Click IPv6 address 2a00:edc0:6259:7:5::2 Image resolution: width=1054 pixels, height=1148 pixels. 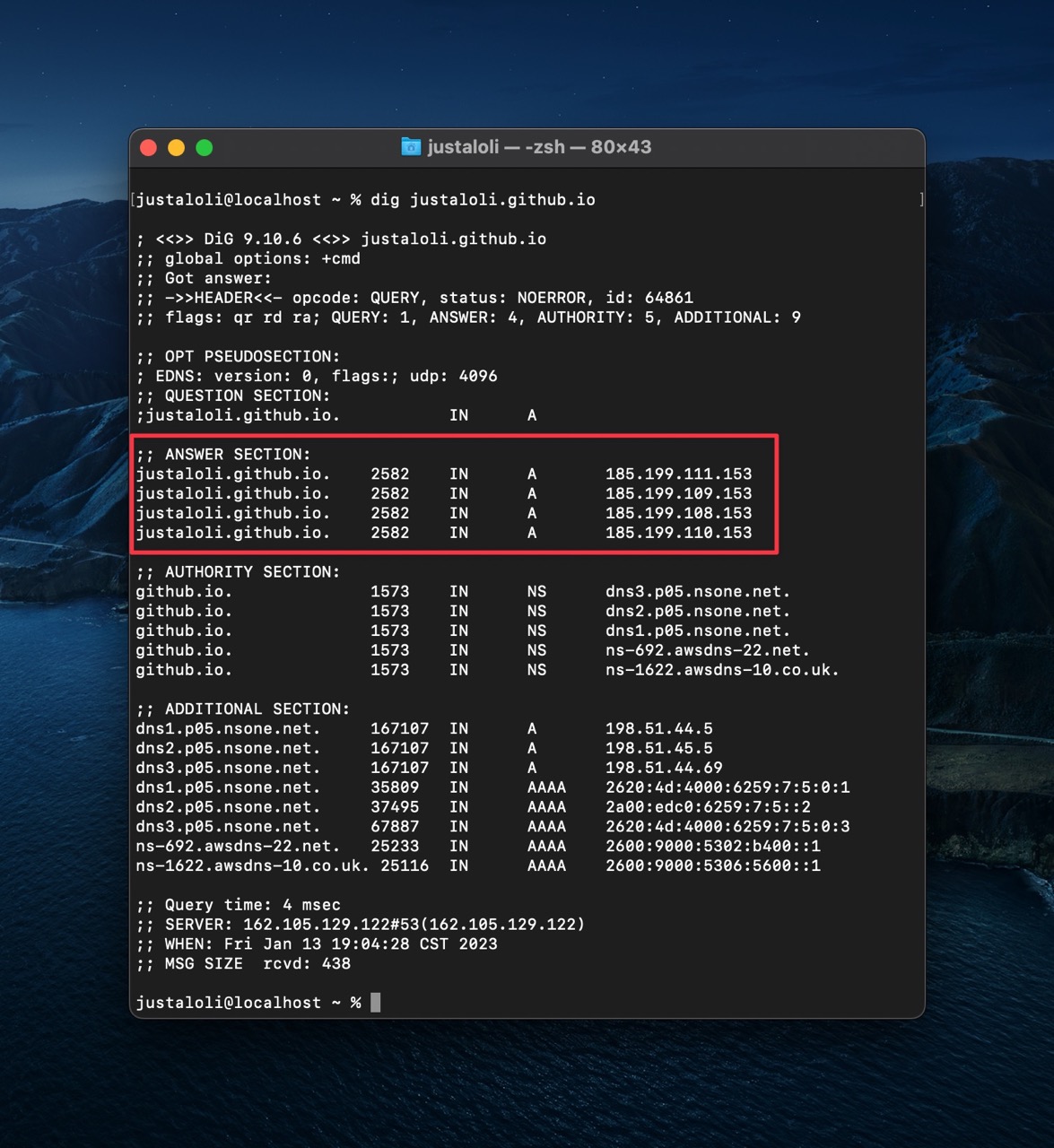(709, 807)
